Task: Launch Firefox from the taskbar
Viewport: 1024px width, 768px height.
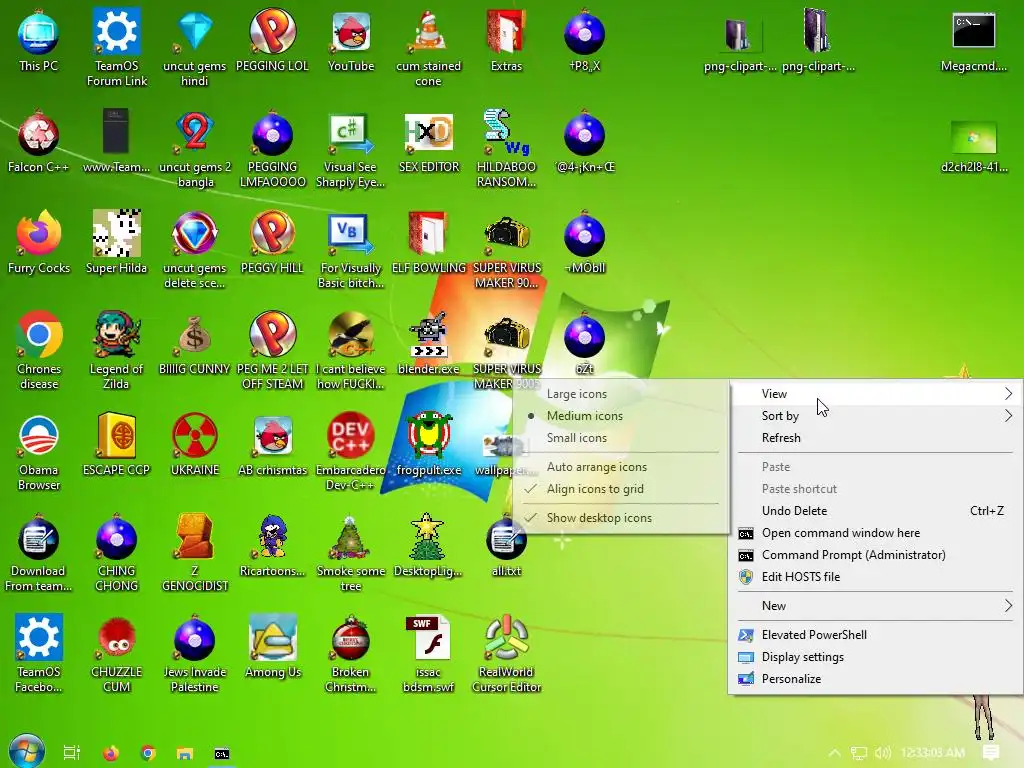Action: click(x=110, y=753)
